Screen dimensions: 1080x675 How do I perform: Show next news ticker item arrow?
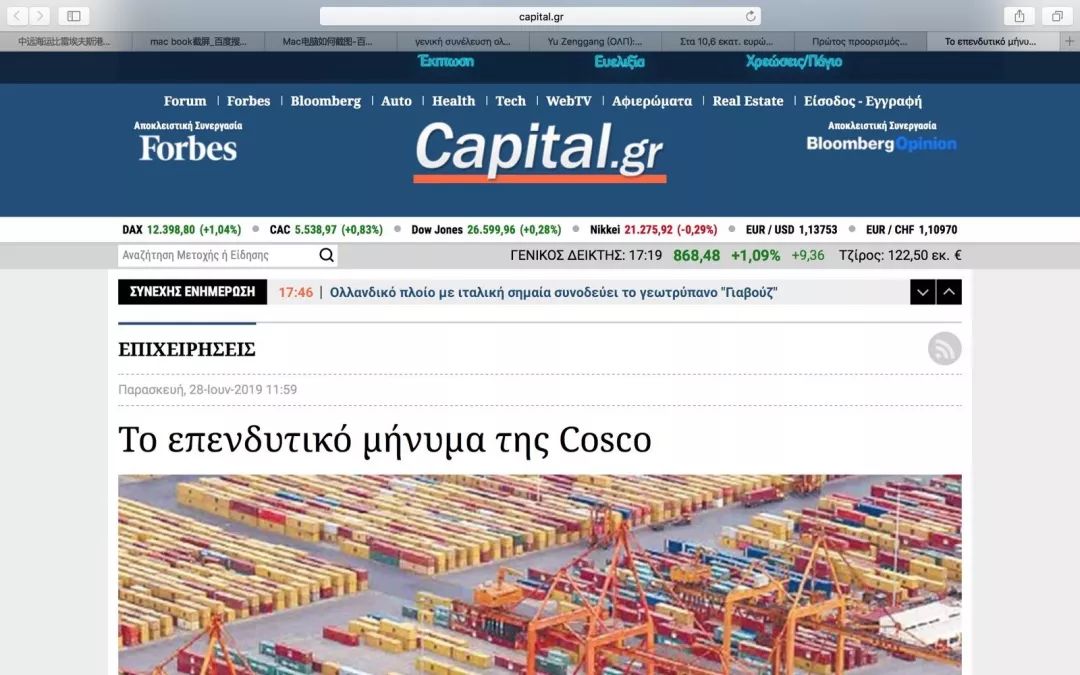(922, 292)
